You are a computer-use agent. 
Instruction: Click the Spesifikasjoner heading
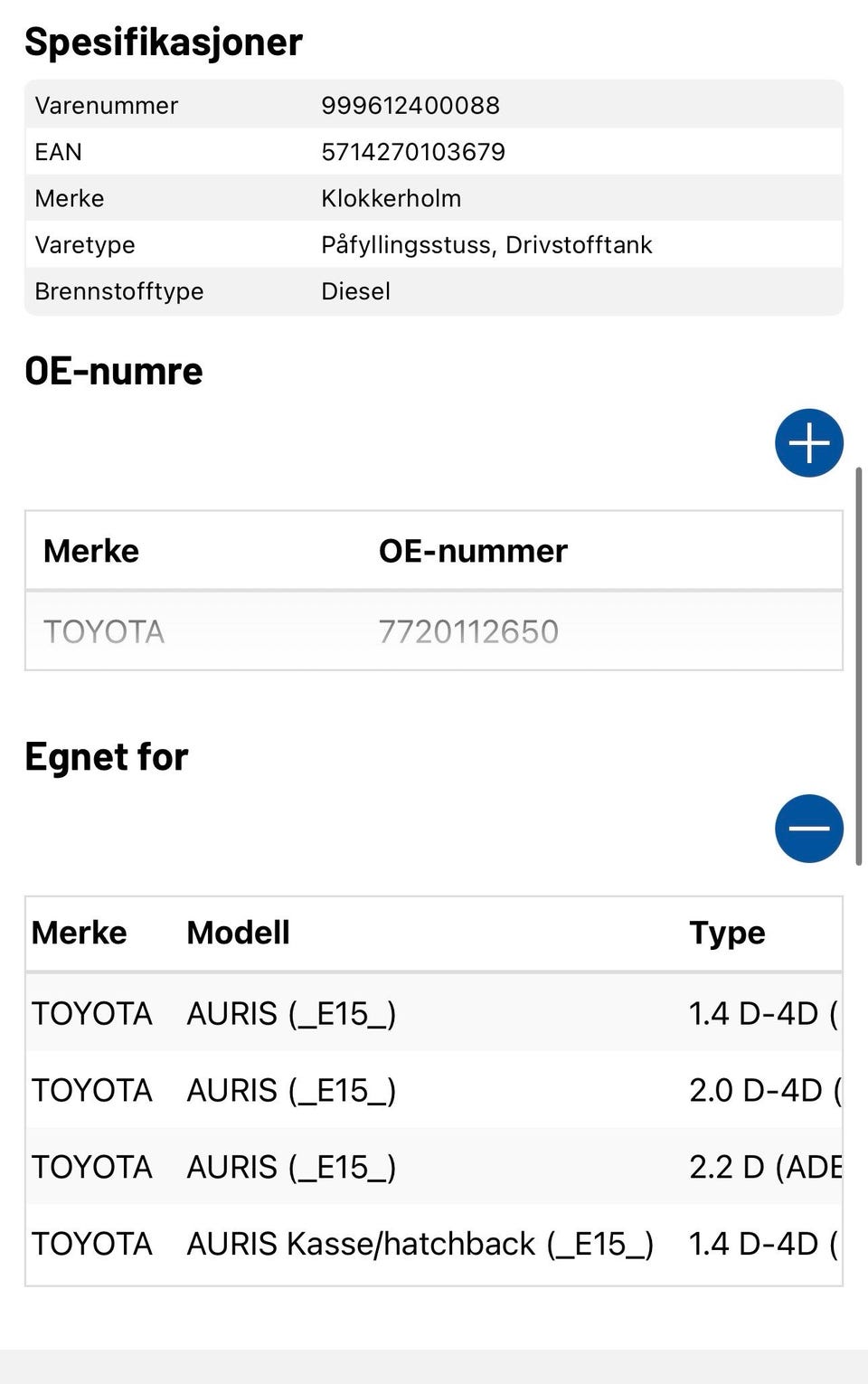(164, 42)
